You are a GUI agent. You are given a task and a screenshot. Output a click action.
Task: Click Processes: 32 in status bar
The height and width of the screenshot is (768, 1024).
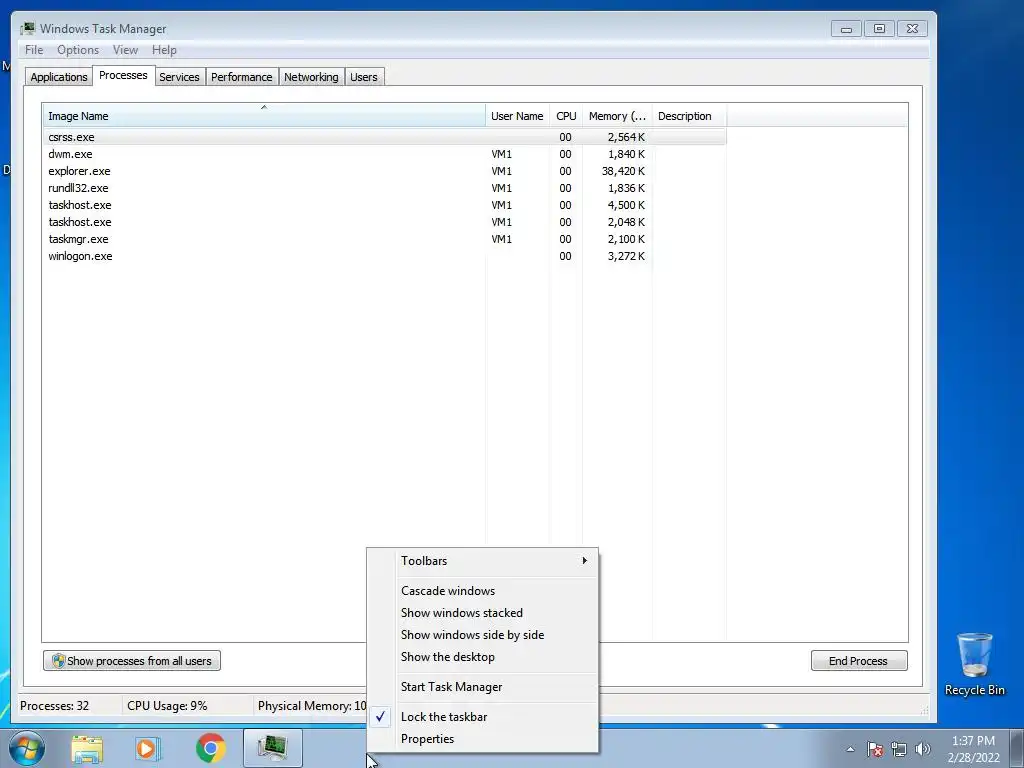click(x=55, y=706)
